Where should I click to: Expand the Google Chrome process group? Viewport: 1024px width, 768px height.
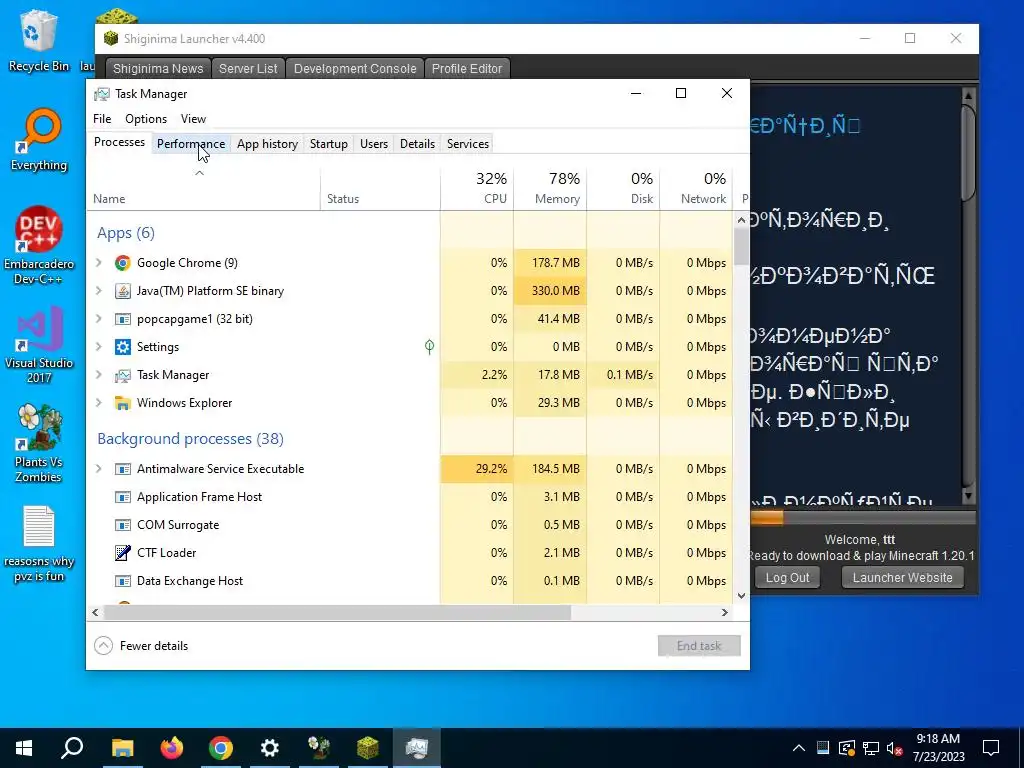tap(99, 263)
